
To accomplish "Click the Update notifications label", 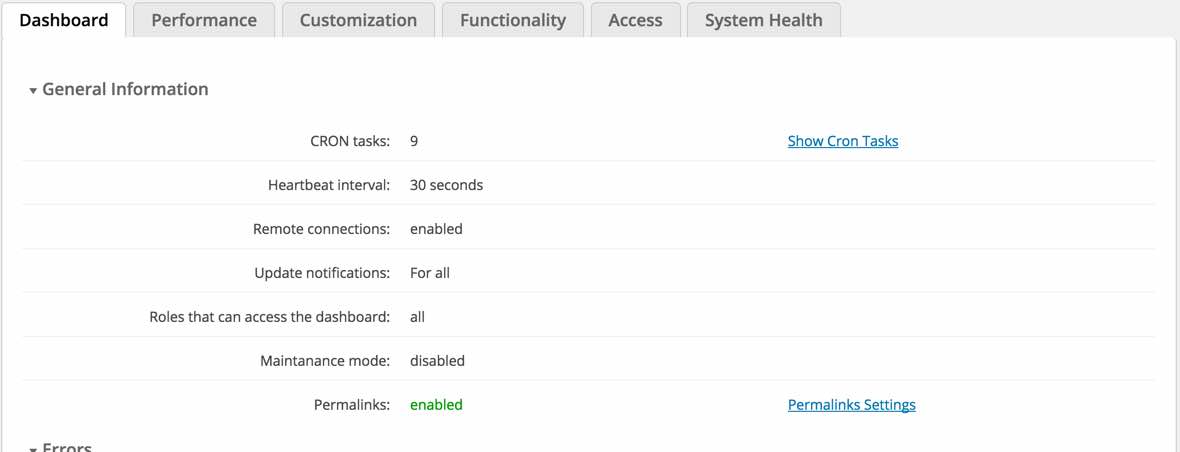I will pos(322,273).
